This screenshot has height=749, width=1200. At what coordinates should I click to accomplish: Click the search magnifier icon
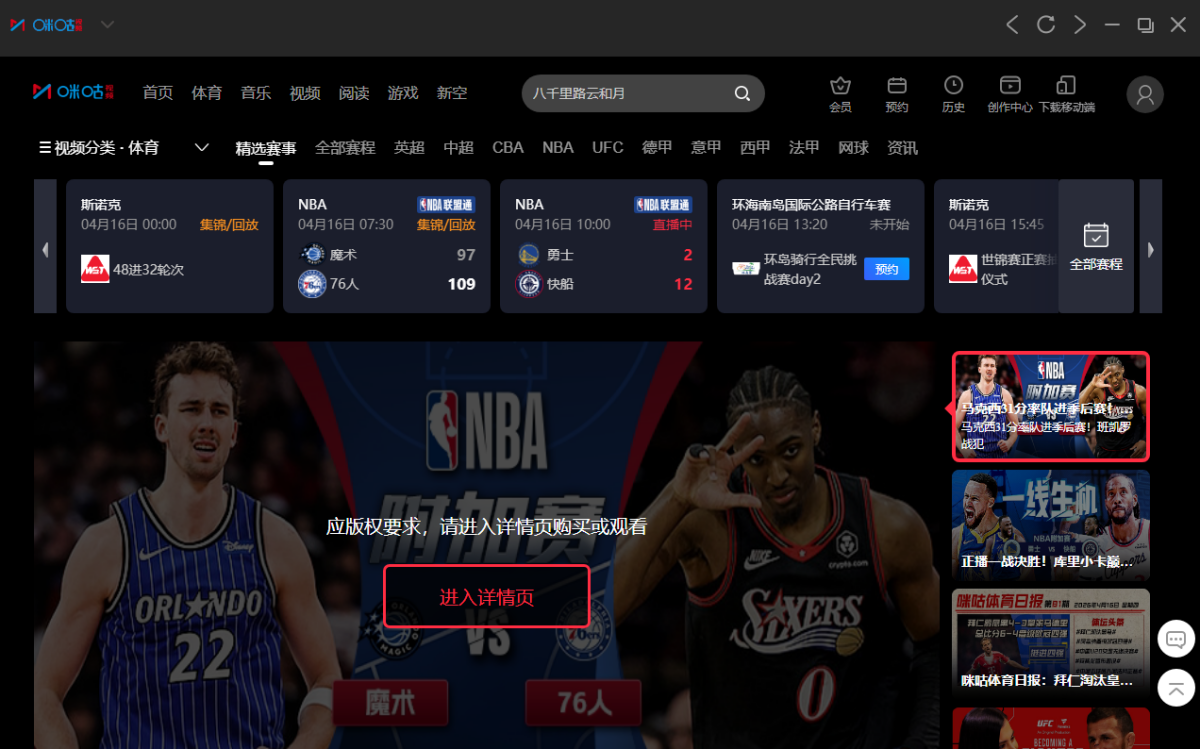click(742, 93)
